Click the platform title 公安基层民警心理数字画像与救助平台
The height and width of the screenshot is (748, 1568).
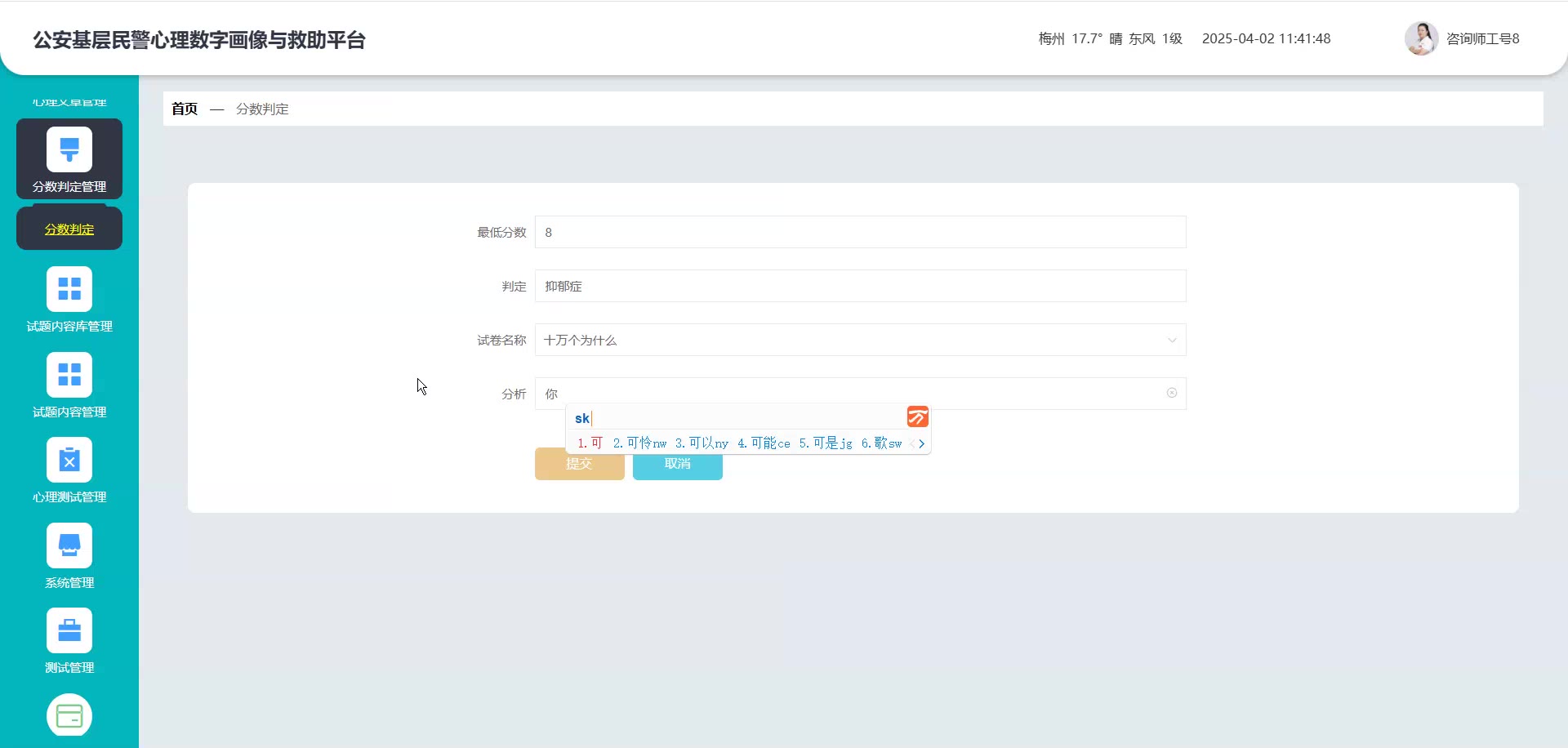point(199,40)
